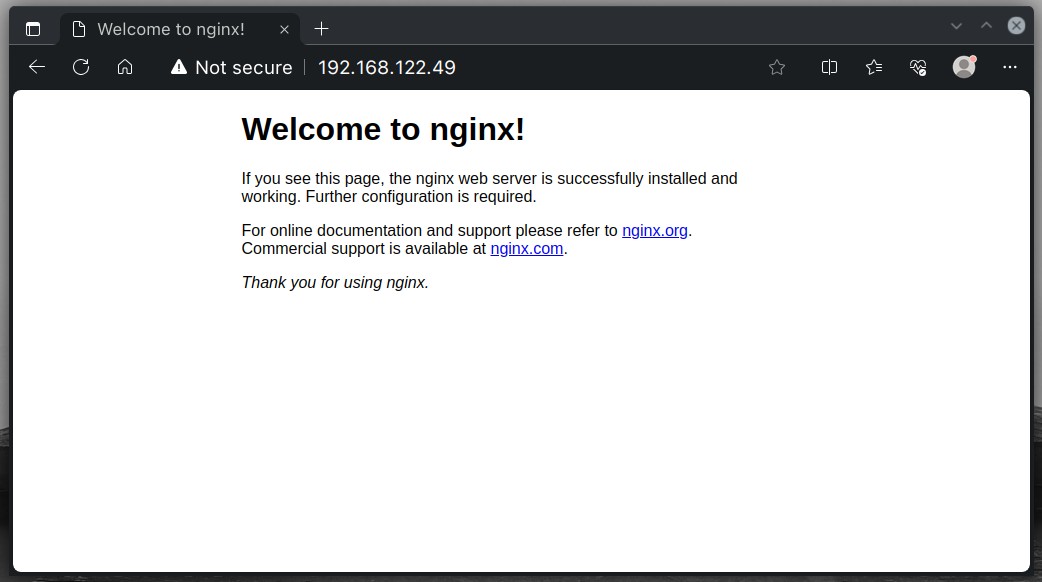This screenshot has width=1042, height=582.
Task: Open split screen view
Action: (829, 67)
